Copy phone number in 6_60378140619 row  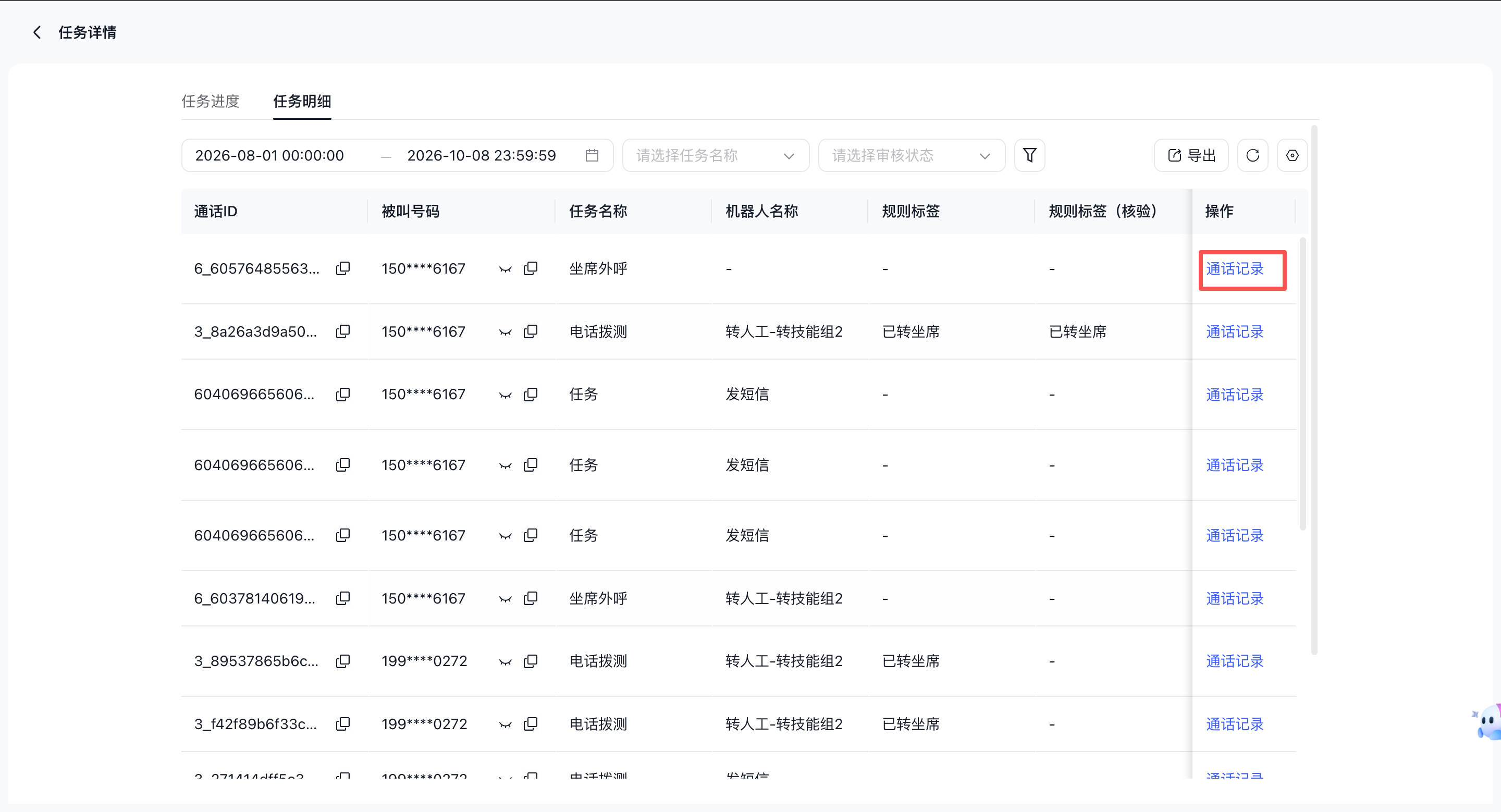coord(531,598)
